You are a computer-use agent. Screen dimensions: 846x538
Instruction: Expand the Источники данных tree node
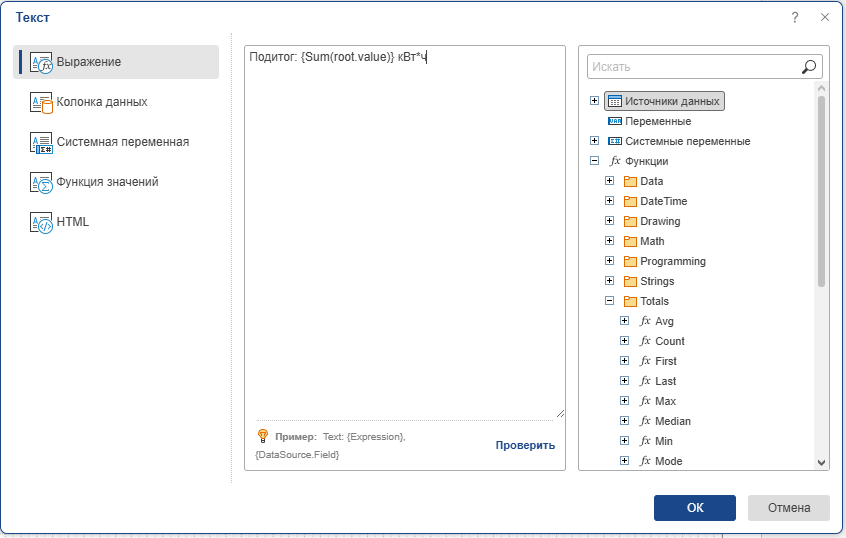pyautogui.click(x=594, y=101)
